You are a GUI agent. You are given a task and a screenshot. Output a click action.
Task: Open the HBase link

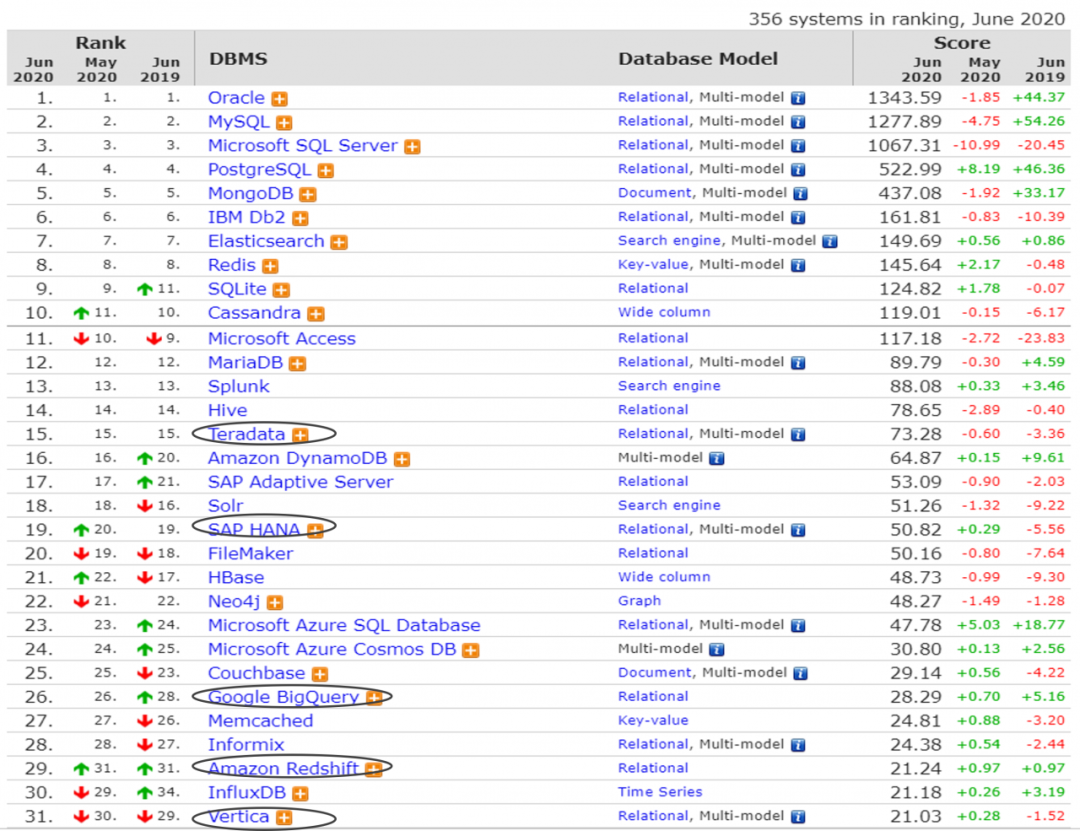click(236, 578)
